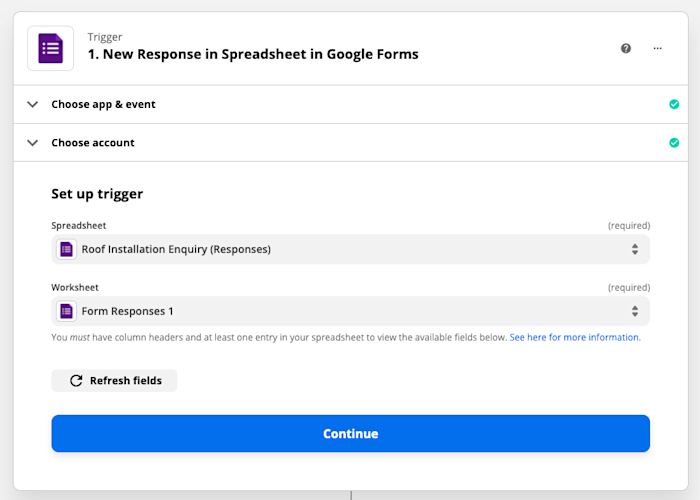Viewport: 700px width, 500px height.
Task: Click the Form Responses 1 value
Action: pos(127,311)
